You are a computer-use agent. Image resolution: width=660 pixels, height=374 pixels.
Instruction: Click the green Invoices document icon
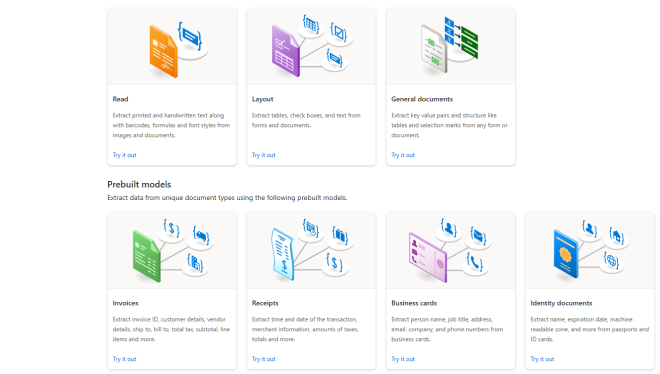tap(146, 256)
